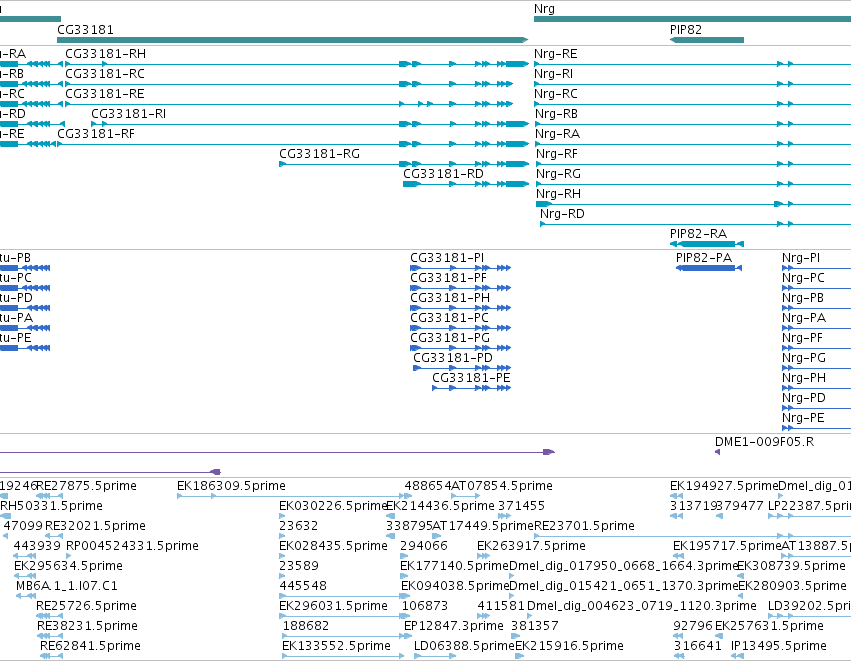Viewport: 851px width, 661px height.
Task: Select the CG33181 gene label
Action: (x=85, y=29)
